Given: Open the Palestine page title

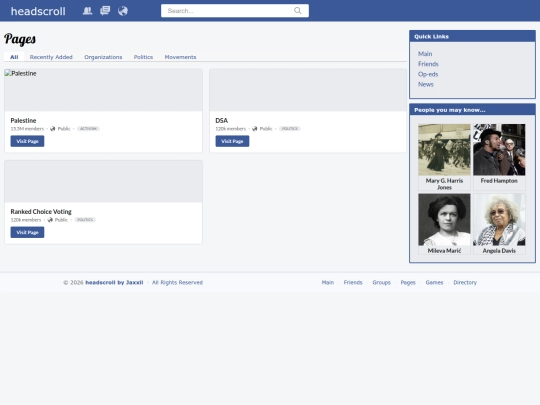Looking at the screenshot, I should (23, 121).
